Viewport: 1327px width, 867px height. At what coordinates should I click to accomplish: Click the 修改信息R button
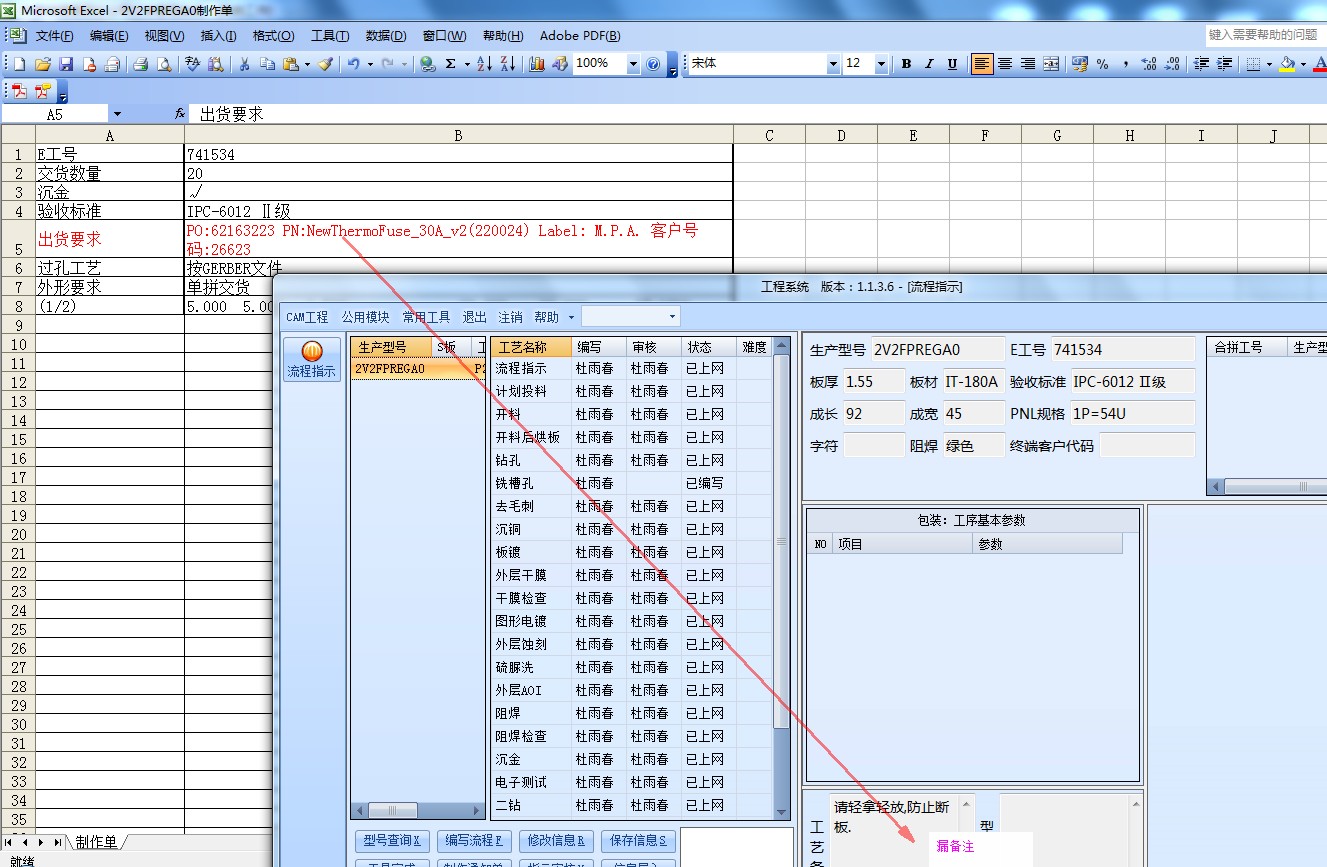click(x=557, y=841)
